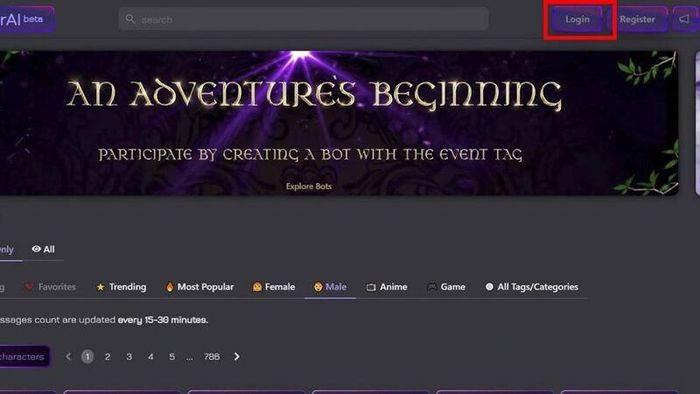Switch to the All visibility tab
The width and height of the screenshot is (700, 394).
43,249
